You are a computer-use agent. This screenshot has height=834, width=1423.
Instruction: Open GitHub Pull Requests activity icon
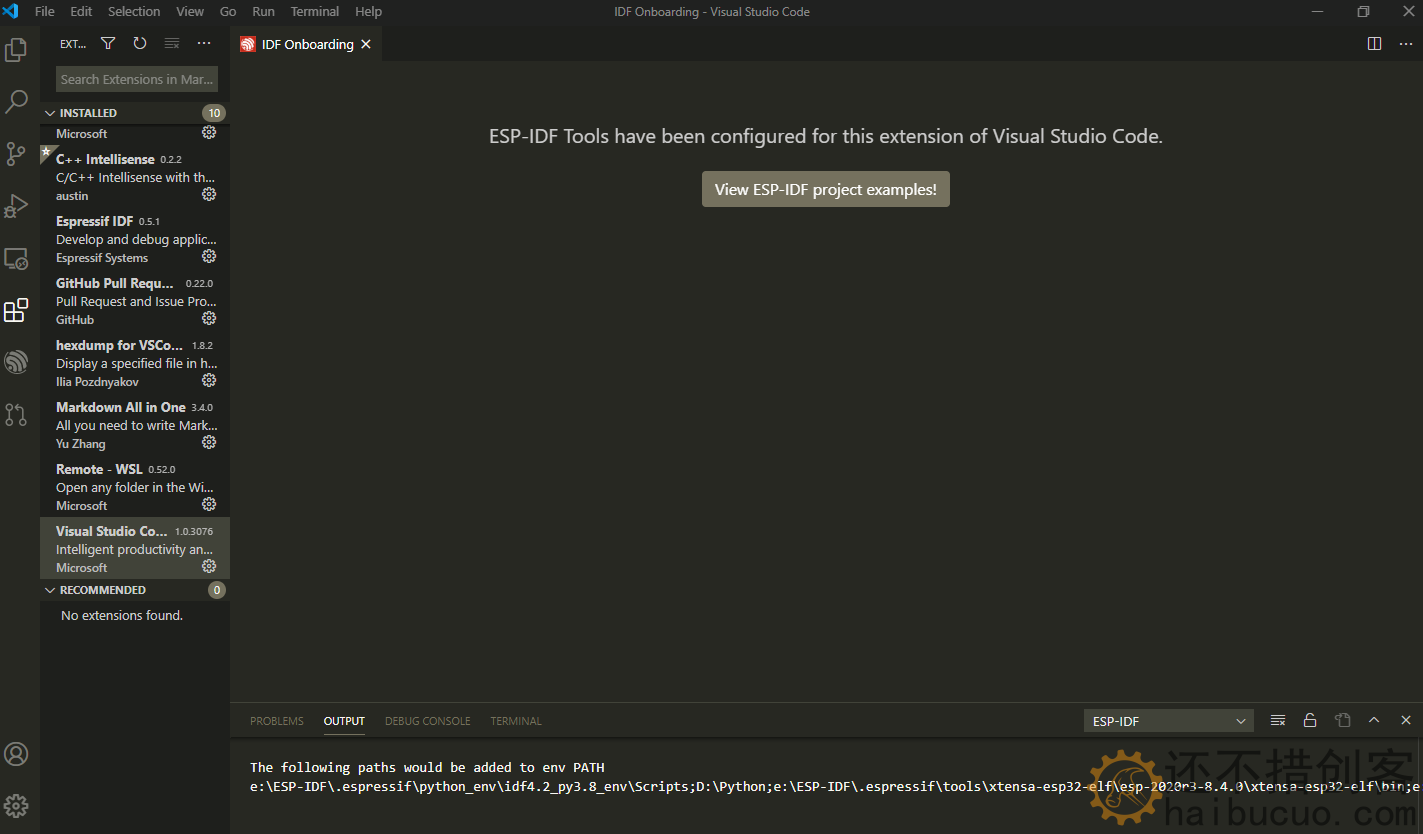16,414
